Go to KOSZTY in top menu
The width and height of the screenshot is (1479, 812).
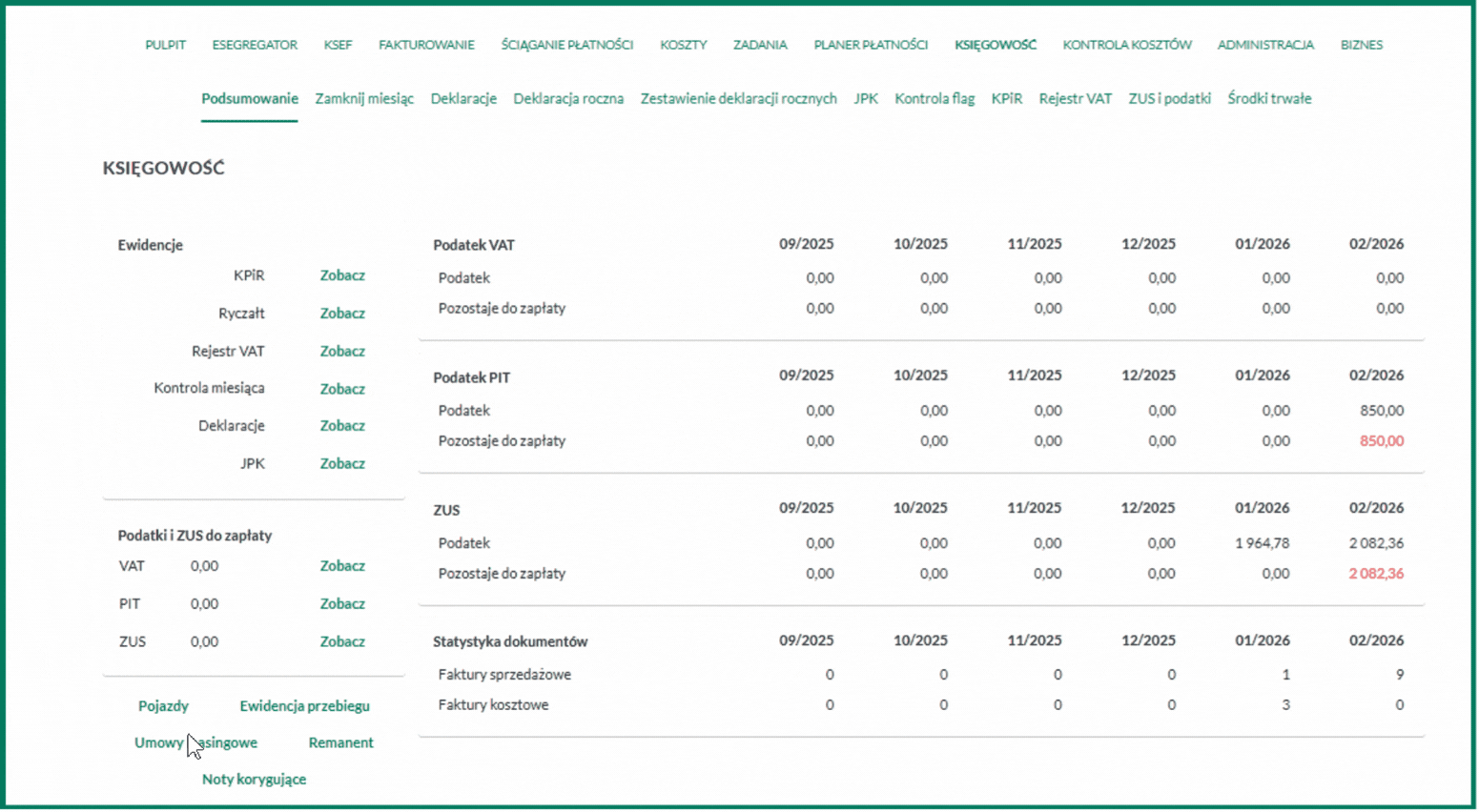pyautogui.click(x=684, y=45)
